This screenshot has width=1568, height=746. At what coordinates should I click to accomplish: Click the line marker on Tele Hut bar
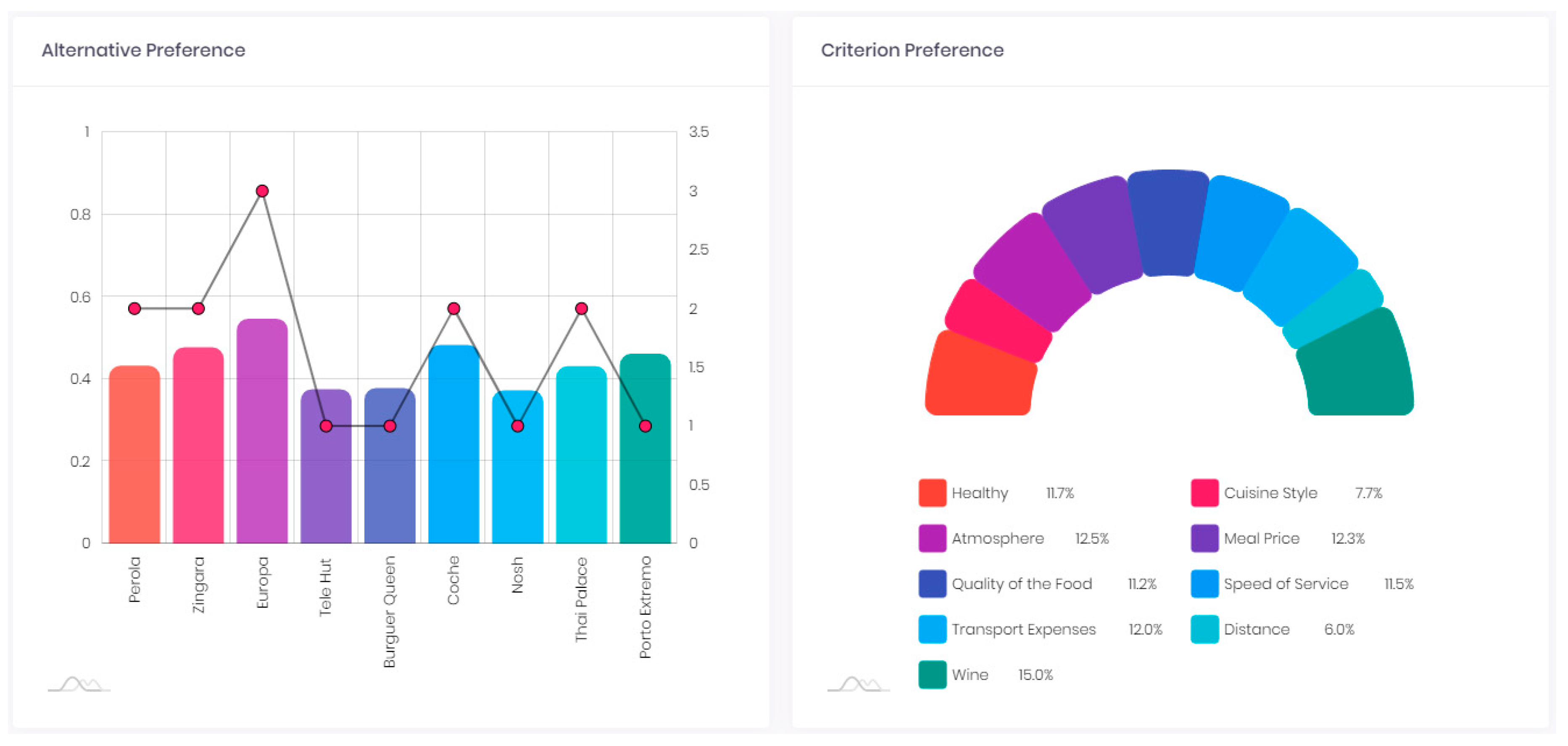326,426
